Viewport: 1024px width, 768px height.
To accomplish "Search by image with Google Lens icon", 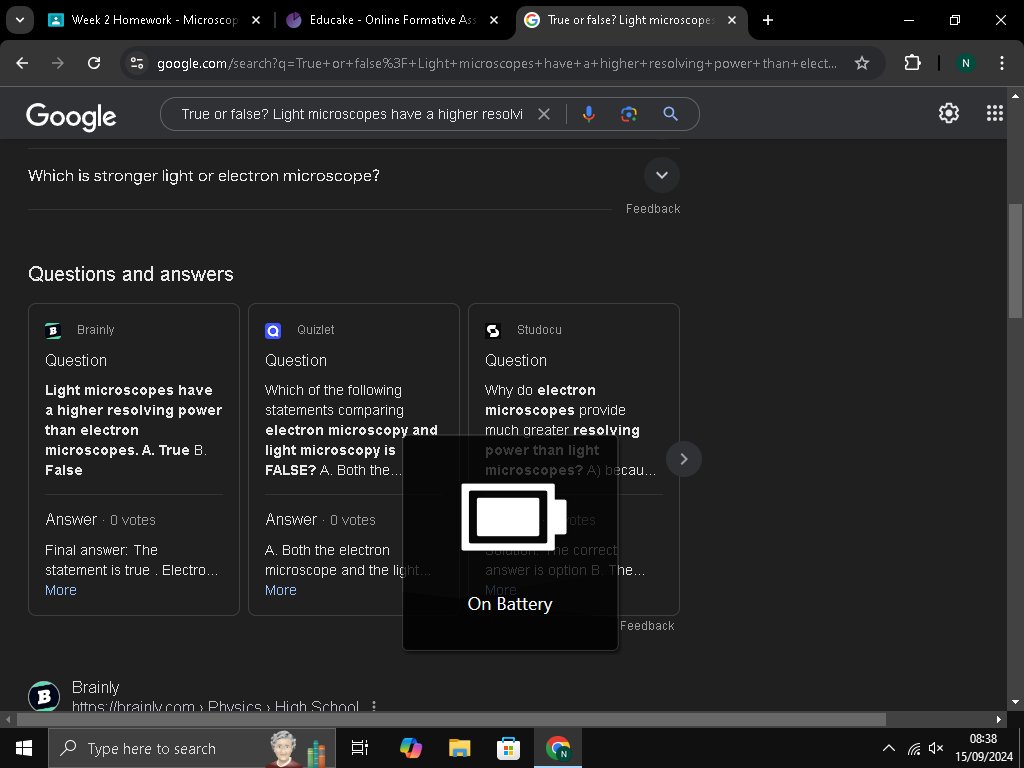I will tap(629, 114).
